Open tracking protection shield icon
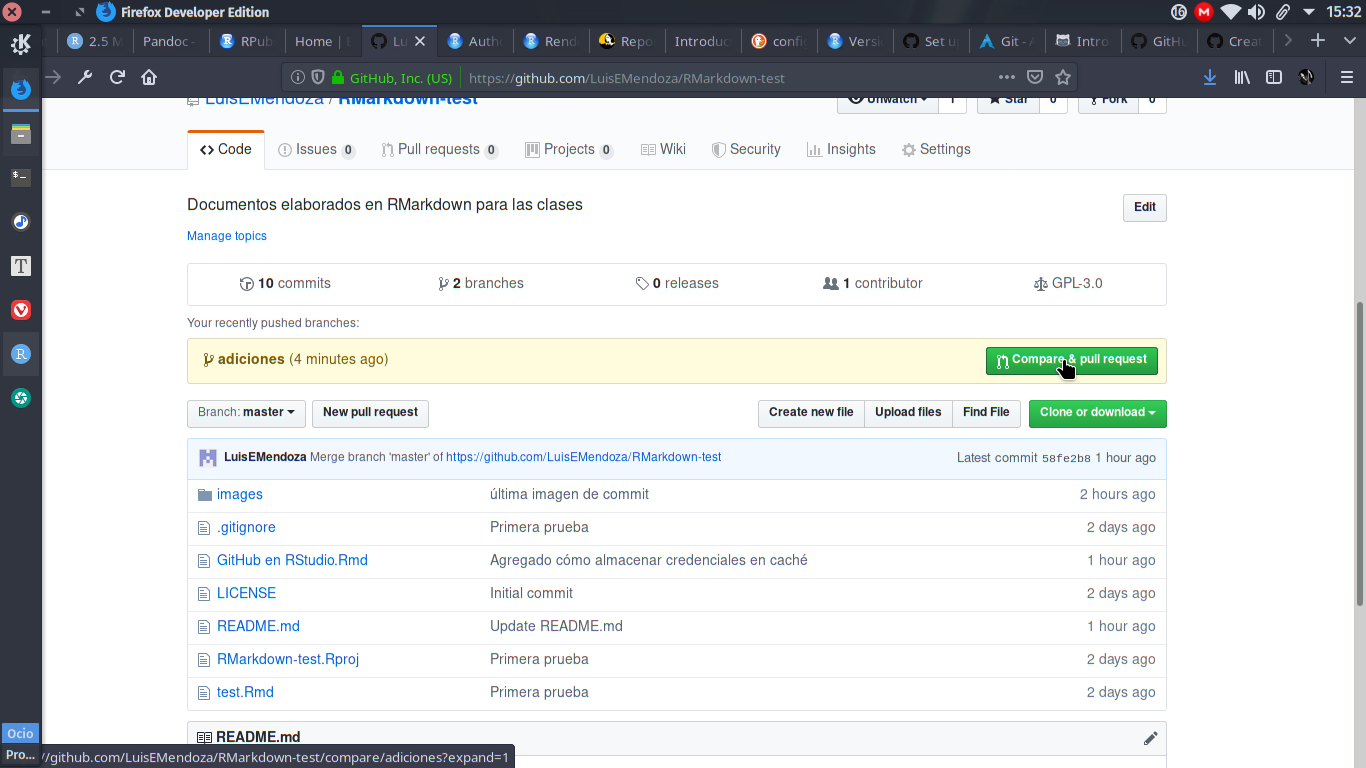The image size is (1366, 768). click(318, 77)
